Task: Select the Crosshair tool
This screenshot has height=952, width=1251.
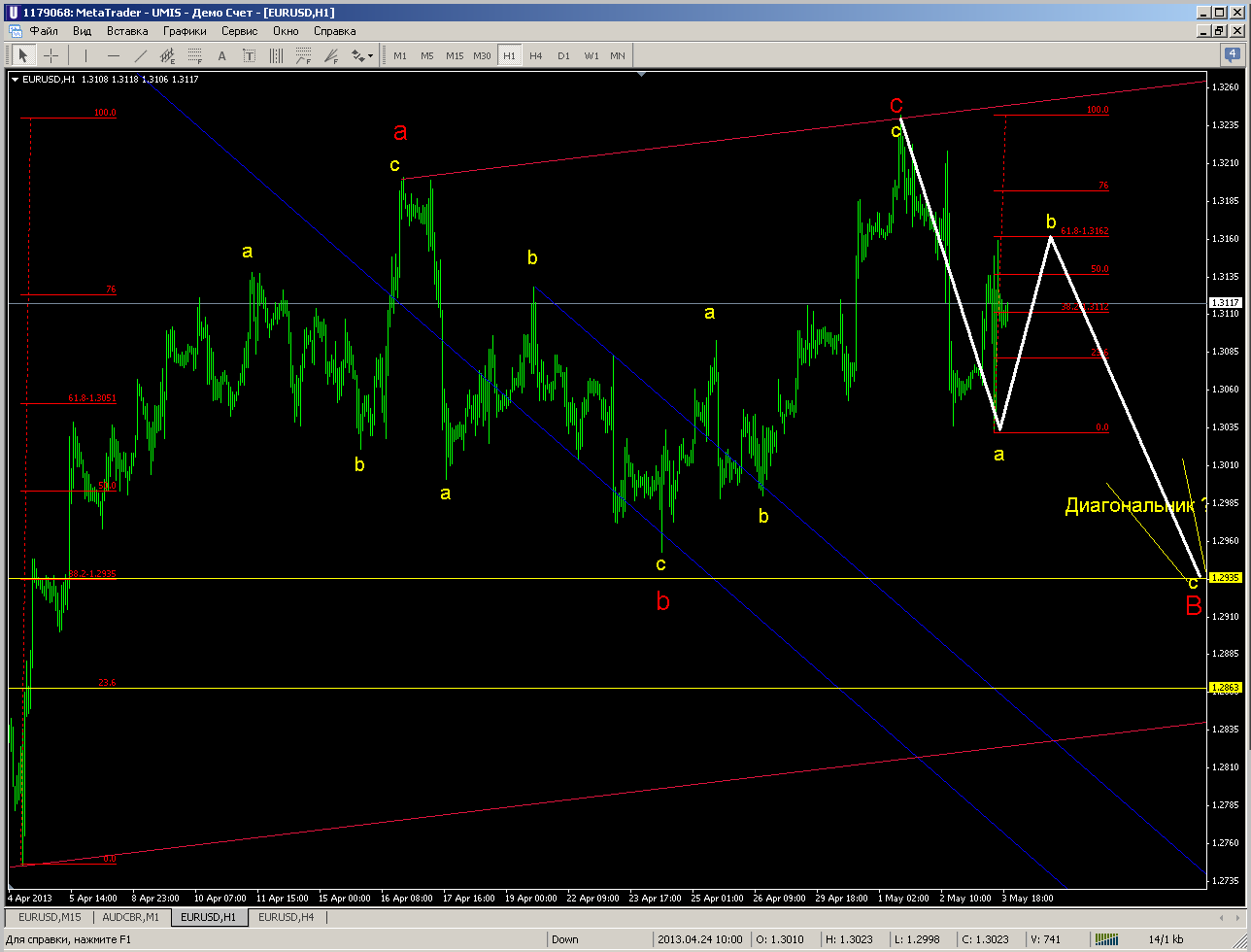Action: tap(51, 55)
